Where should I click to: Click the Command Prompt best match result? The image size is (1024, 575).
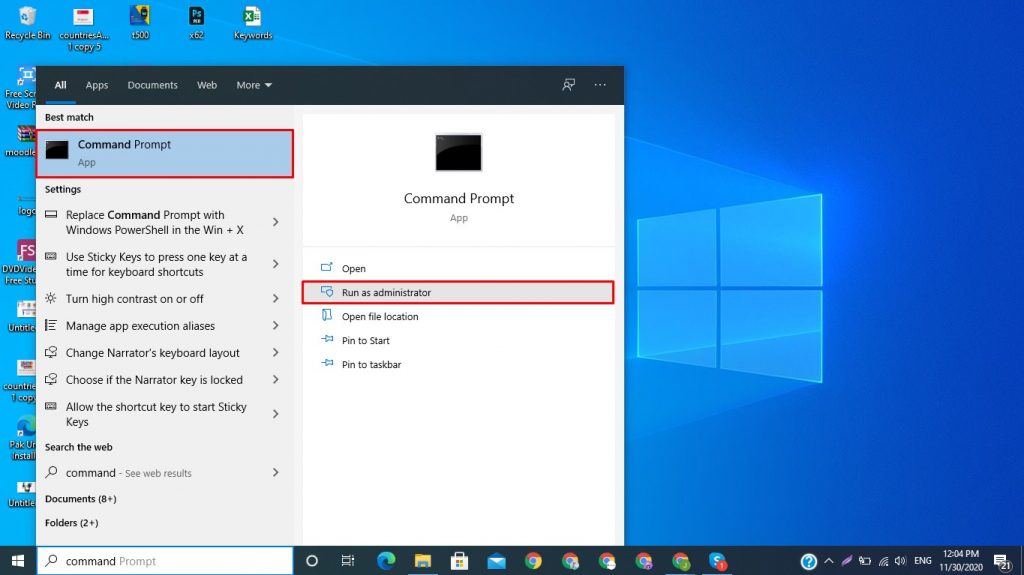165,153
